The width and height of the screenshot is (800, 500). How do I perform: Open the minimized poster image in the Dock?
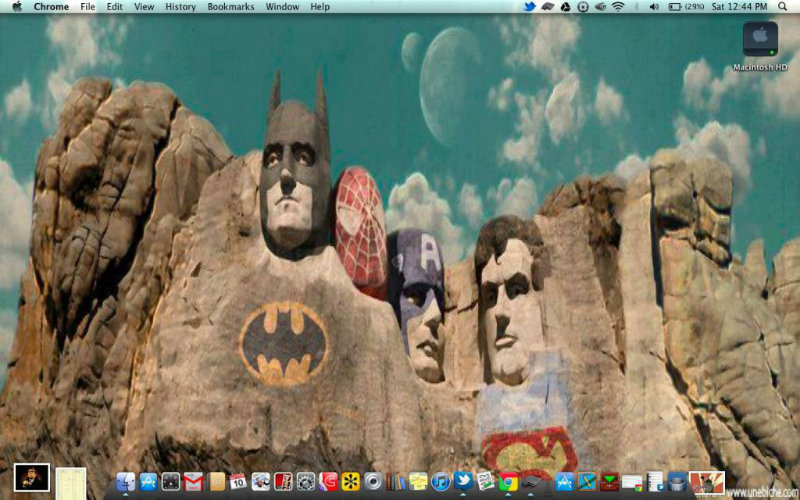(707, 483)
